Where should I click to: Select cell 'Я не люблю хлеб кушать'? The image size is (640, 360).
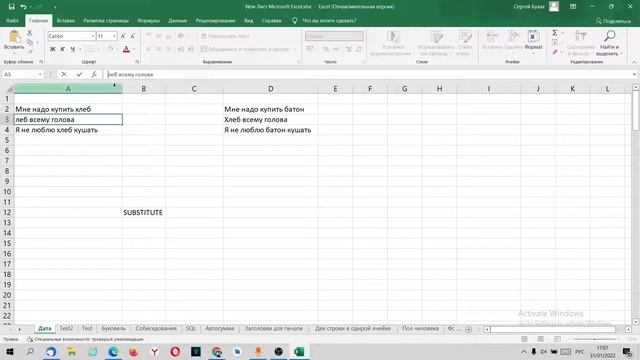[x=68, y=130]
